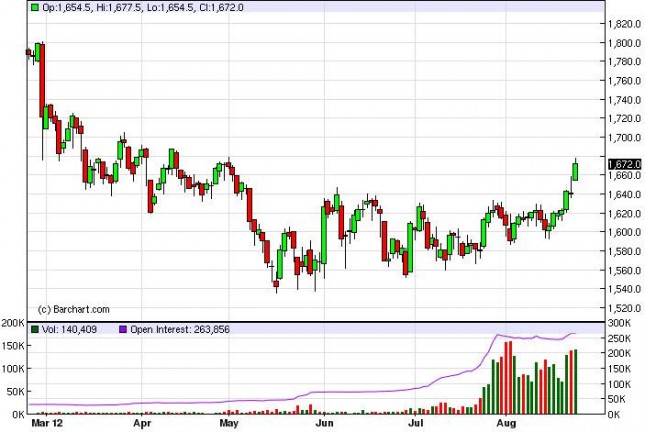The height and width of the screenshot is (432, 645).
Task: Click the 'Jul' date axis label
Action: 415,423
